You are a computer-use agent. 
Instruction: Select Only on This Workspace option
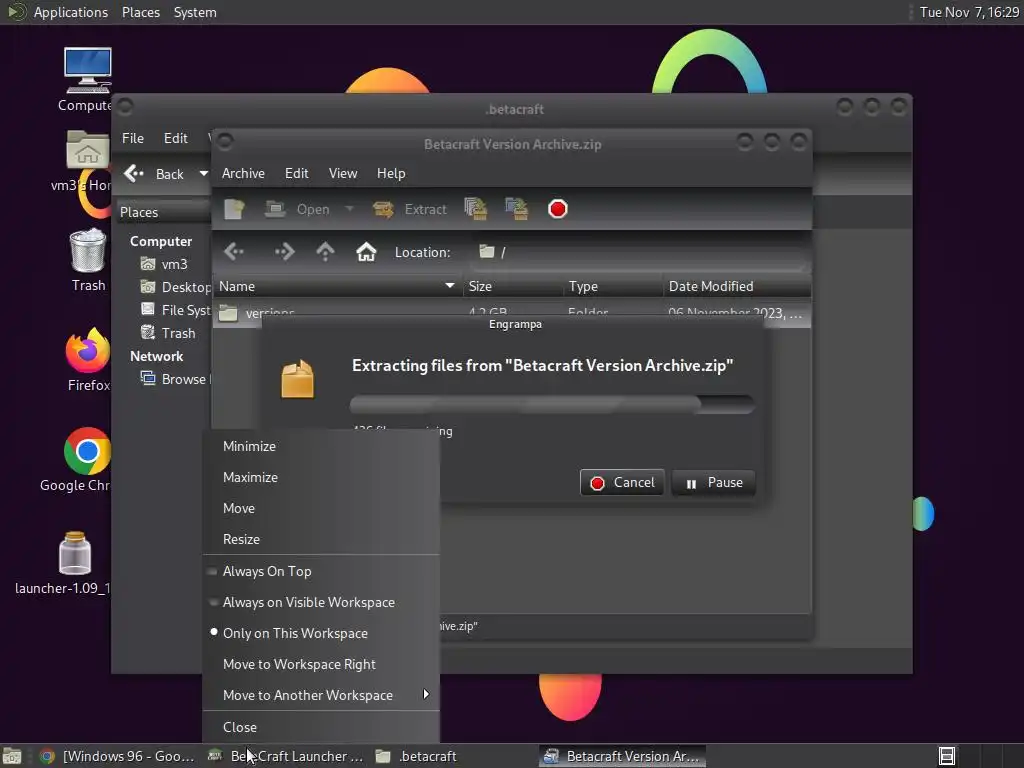[x=321, y=633]
